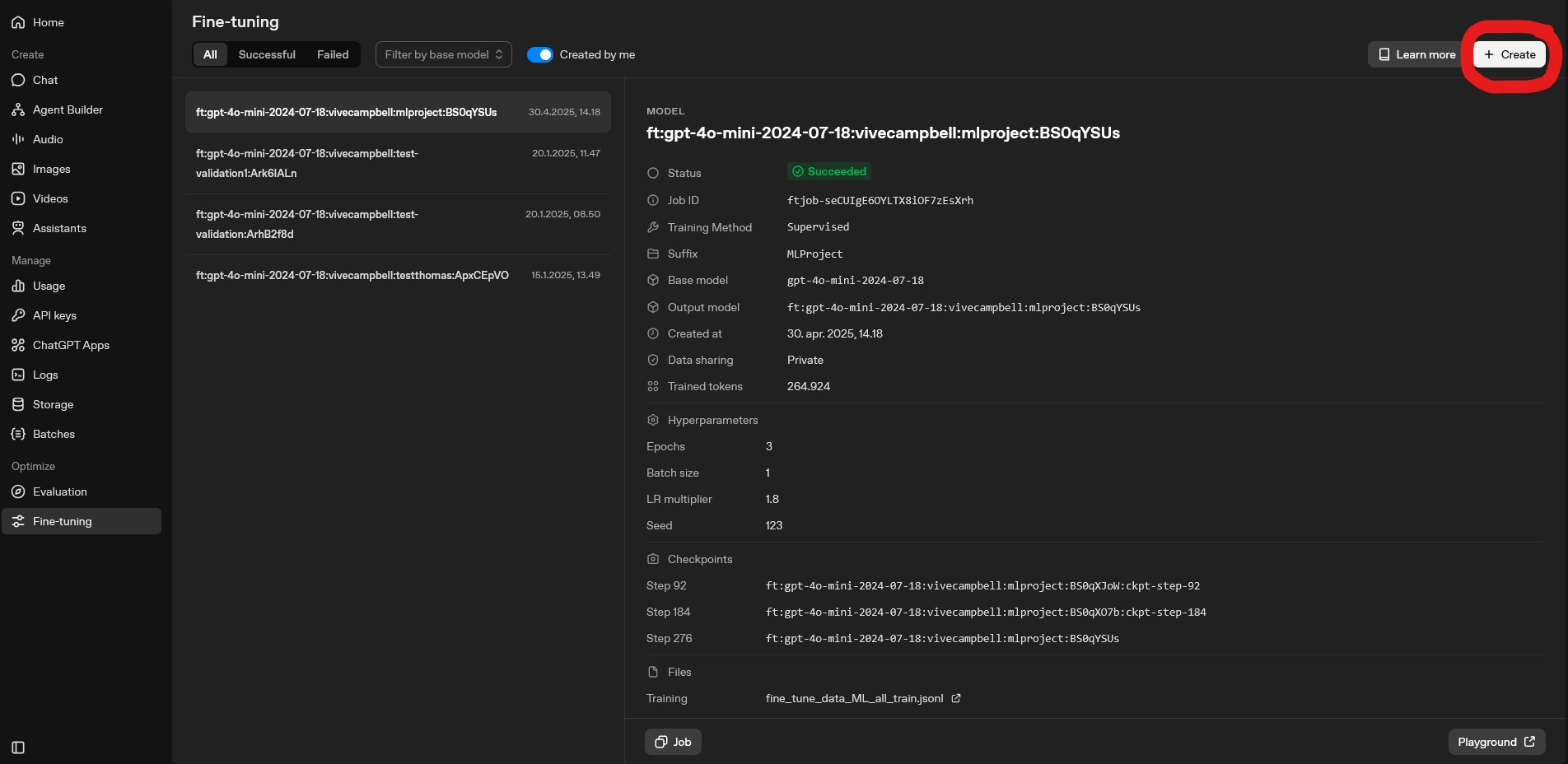
Task: Click the Succeeded status badge
Action: [x=829, y=171]
